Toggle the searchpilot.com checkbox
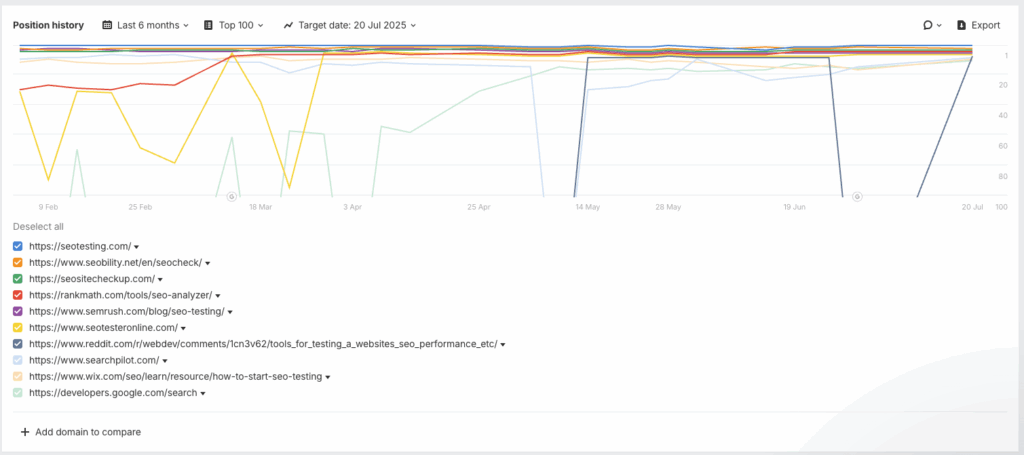 point(18,360)
